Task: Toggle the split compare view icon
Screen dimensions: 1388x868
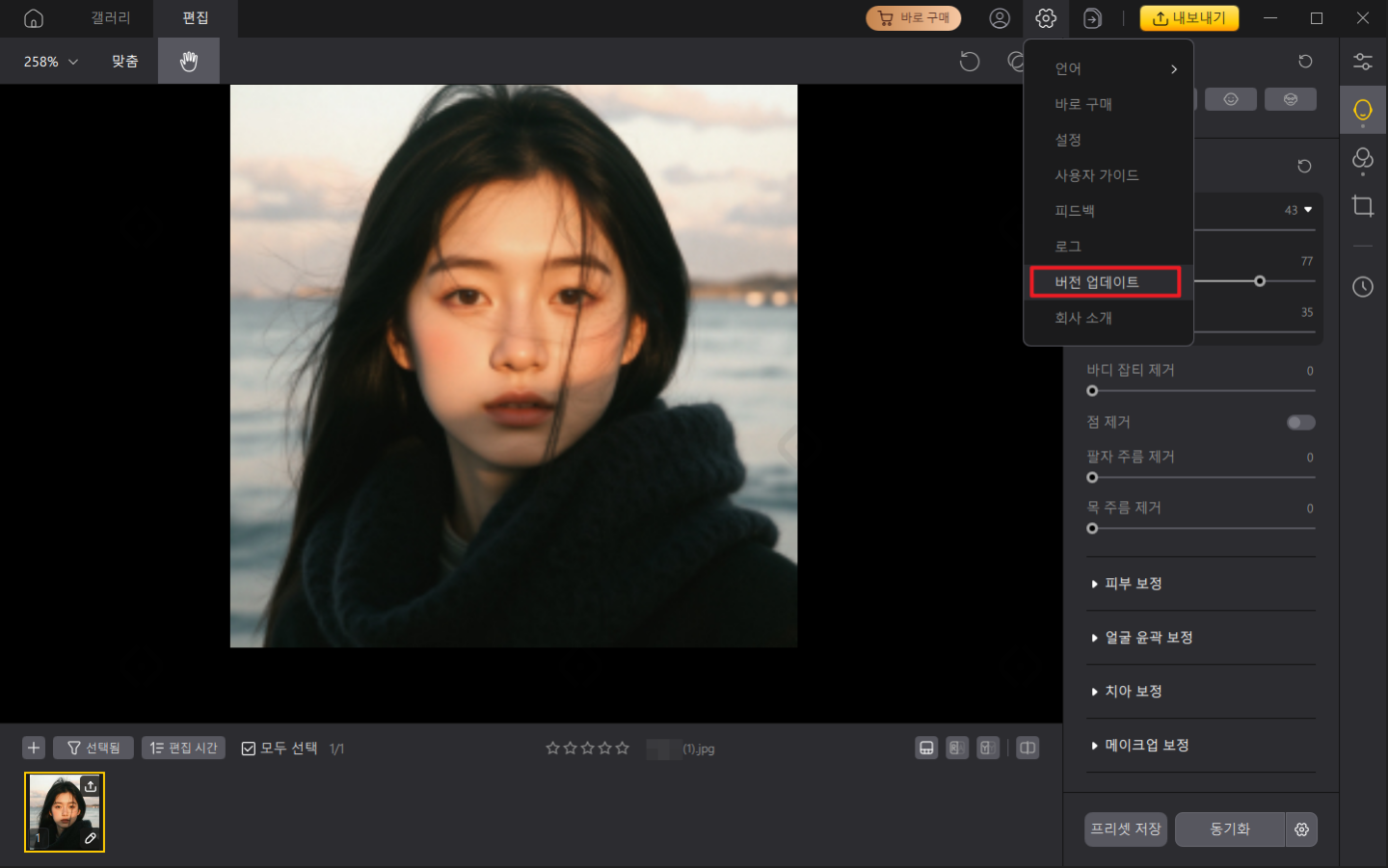Action: point(1028,749)
